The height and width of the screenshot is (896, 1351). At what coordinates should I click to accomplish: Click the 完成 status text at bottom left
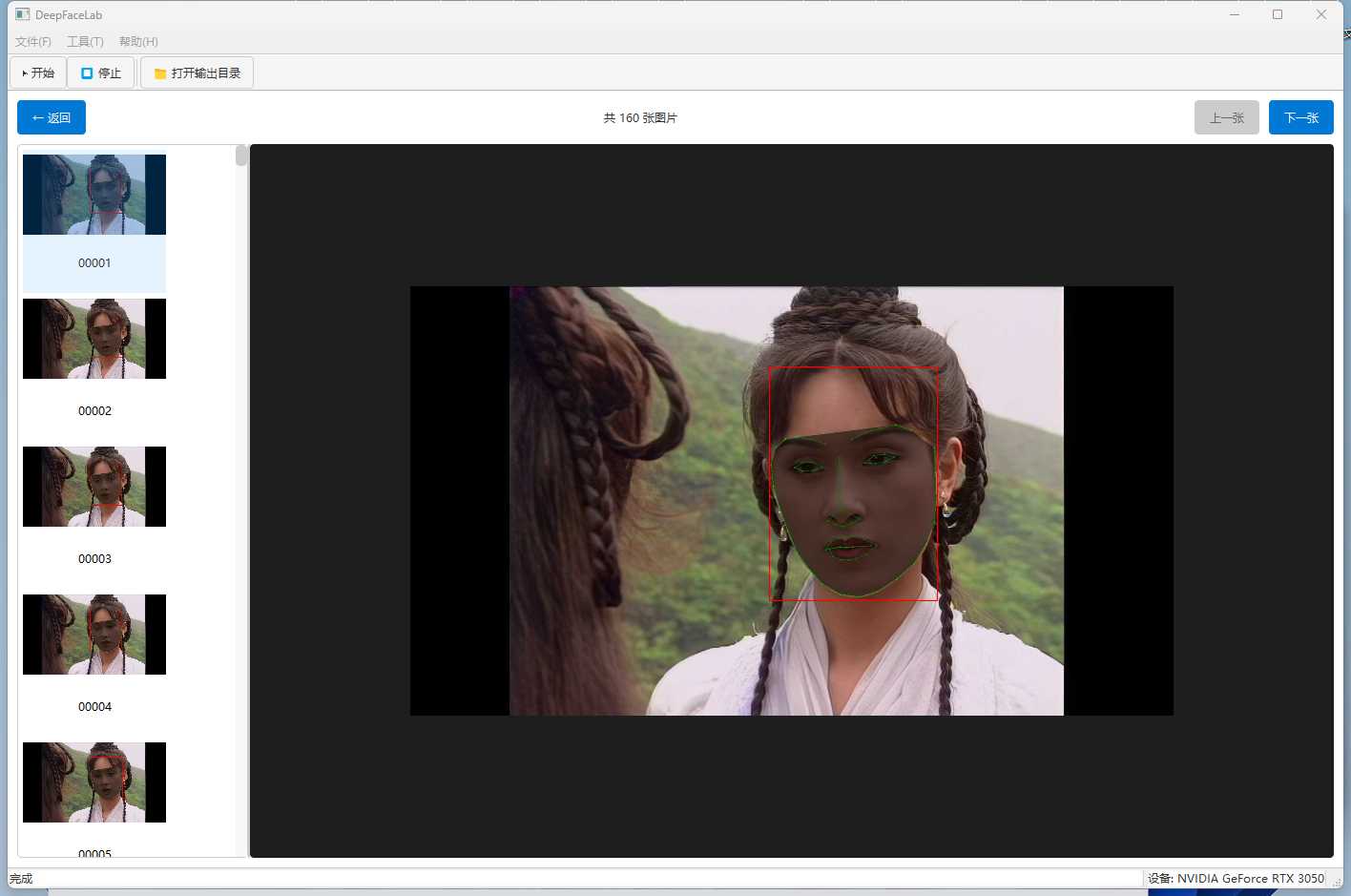pyautogui.click(x=20, y=878)
